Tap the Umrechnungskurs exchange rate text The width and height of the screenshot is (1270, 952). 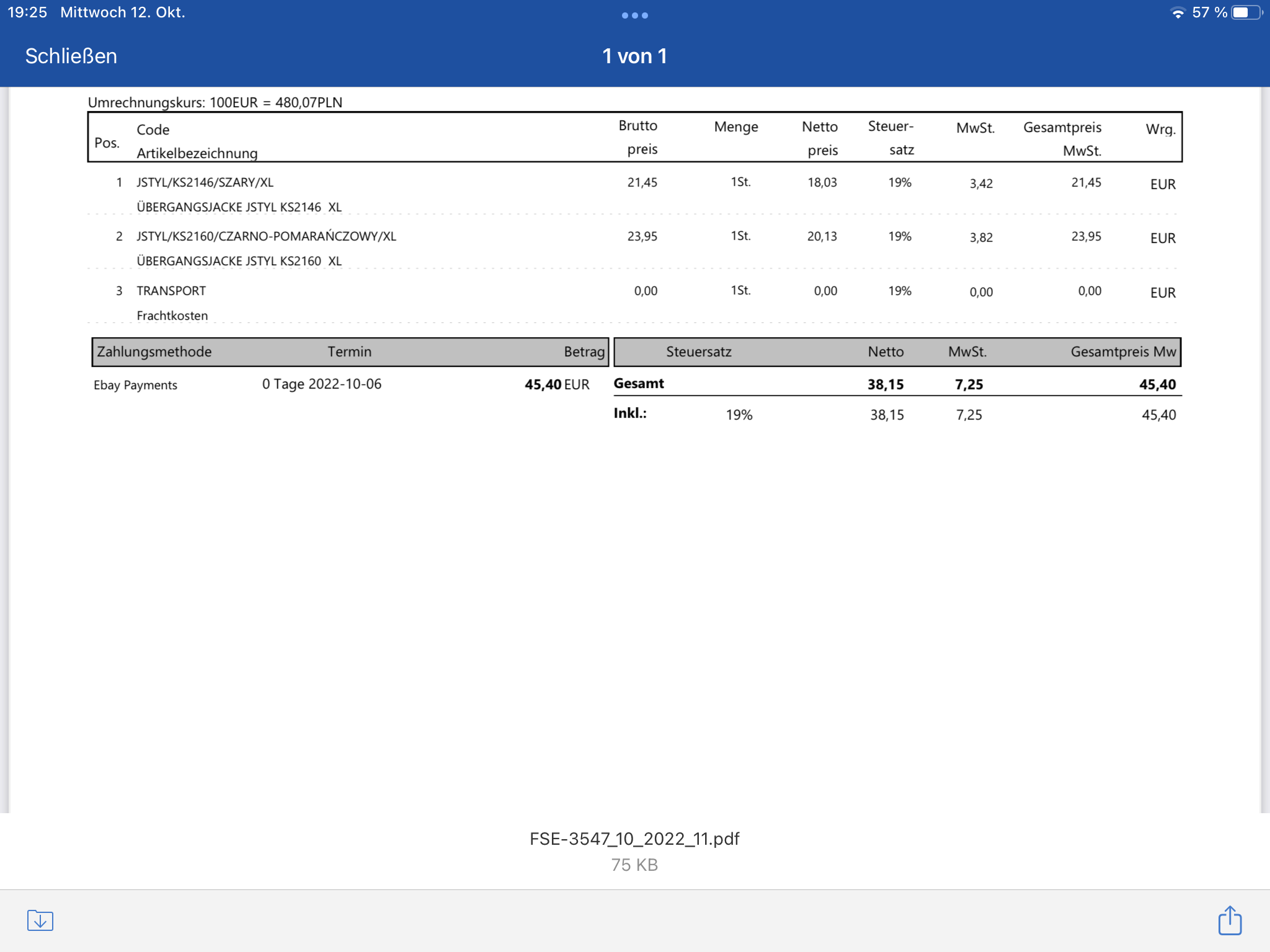tap(215, 102)
